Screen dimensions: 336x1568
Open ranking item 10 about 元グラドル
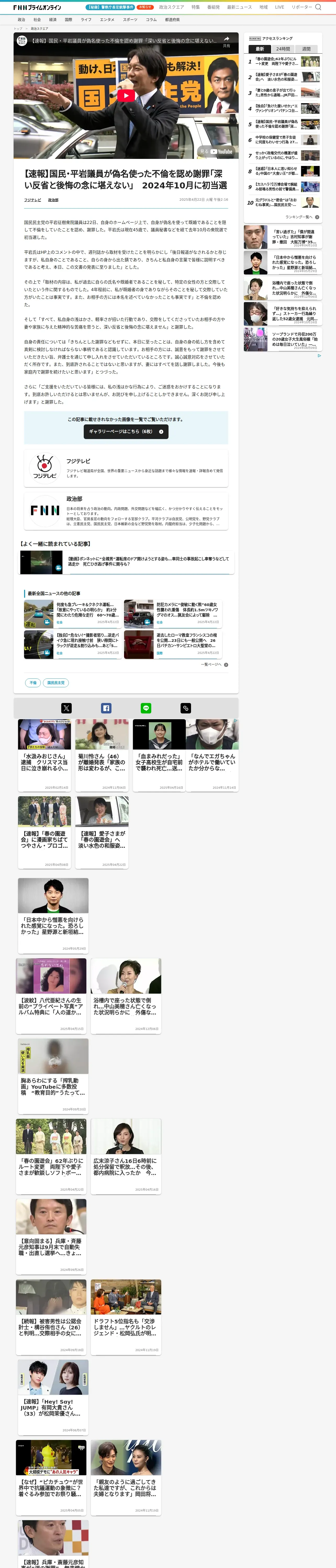coord(283,203)
